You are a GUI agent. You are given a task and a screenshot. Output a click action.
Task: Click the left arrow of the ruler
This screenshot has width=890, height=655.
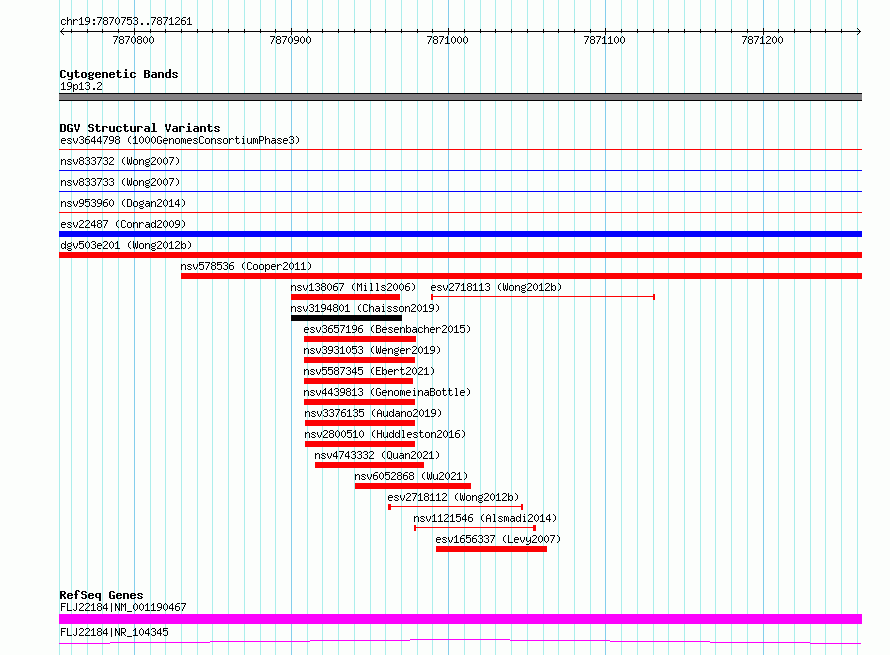[62, 31]
